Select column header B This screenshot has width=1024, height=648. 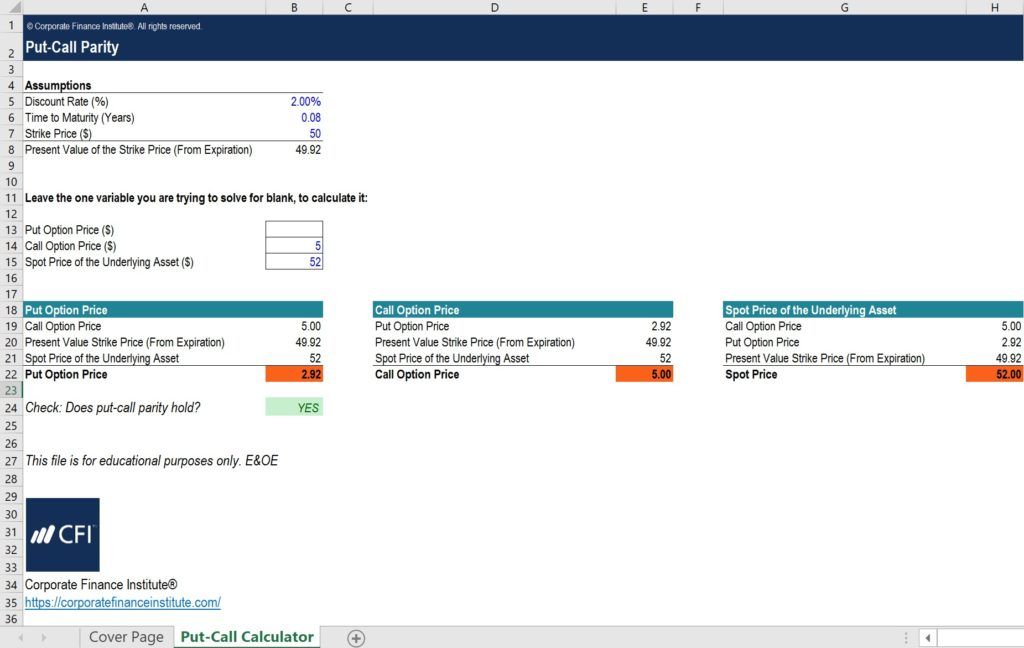click(294, 7)
